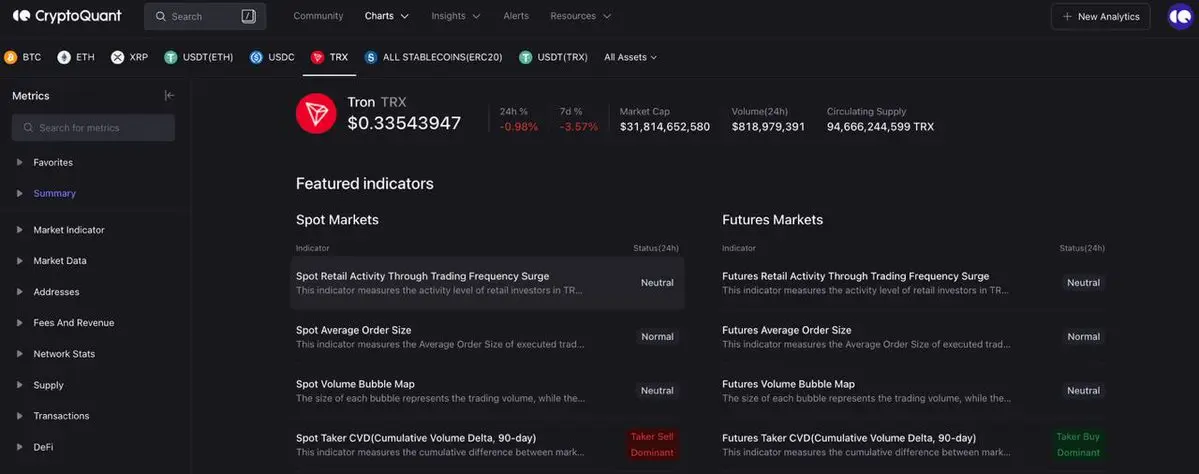The image size is (1199, 474).
Task: Select the USDT(ETH) coin icon
Action: [x=171, y=57]
